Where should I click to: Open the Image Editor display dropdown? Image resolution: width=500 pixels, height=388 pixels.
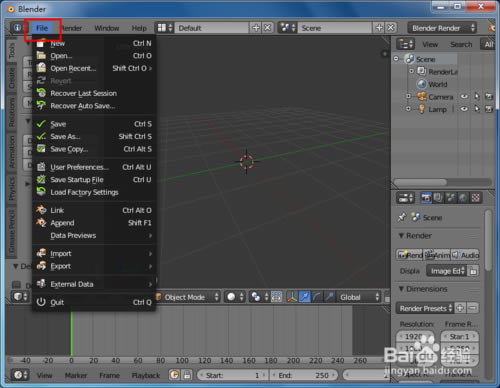click(447, 271)
